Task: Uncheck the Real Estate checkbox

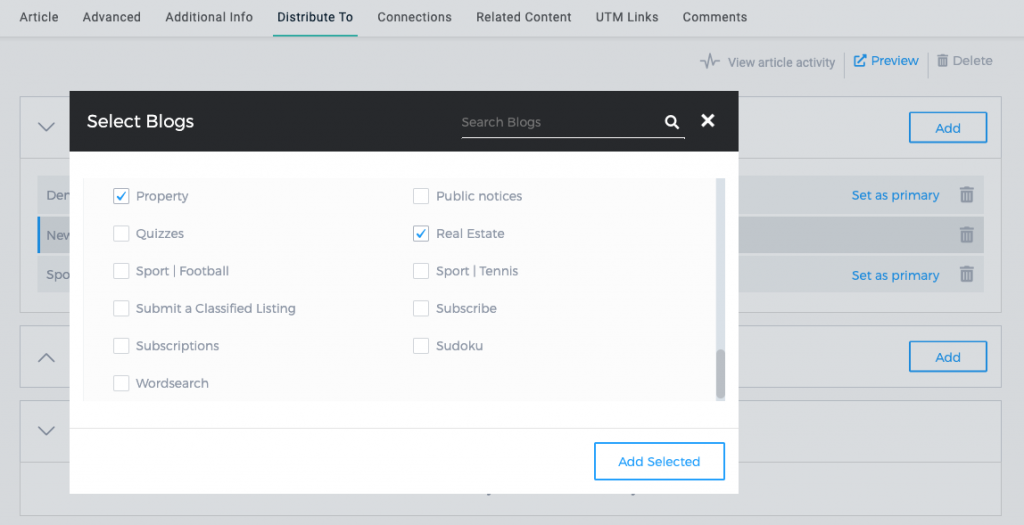Action: tap(421, 233)
